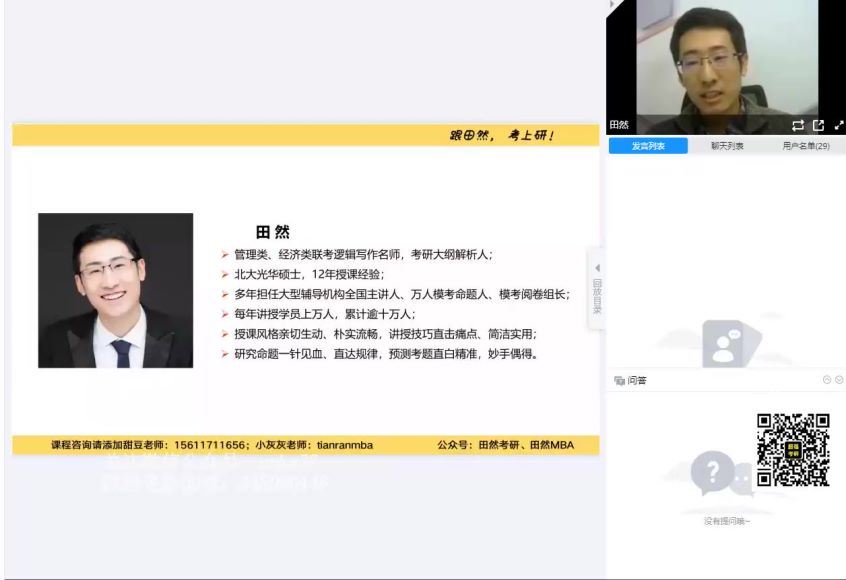
Task: Click 公众号：田然考研、田然MBA text
Action: point(506,445)
